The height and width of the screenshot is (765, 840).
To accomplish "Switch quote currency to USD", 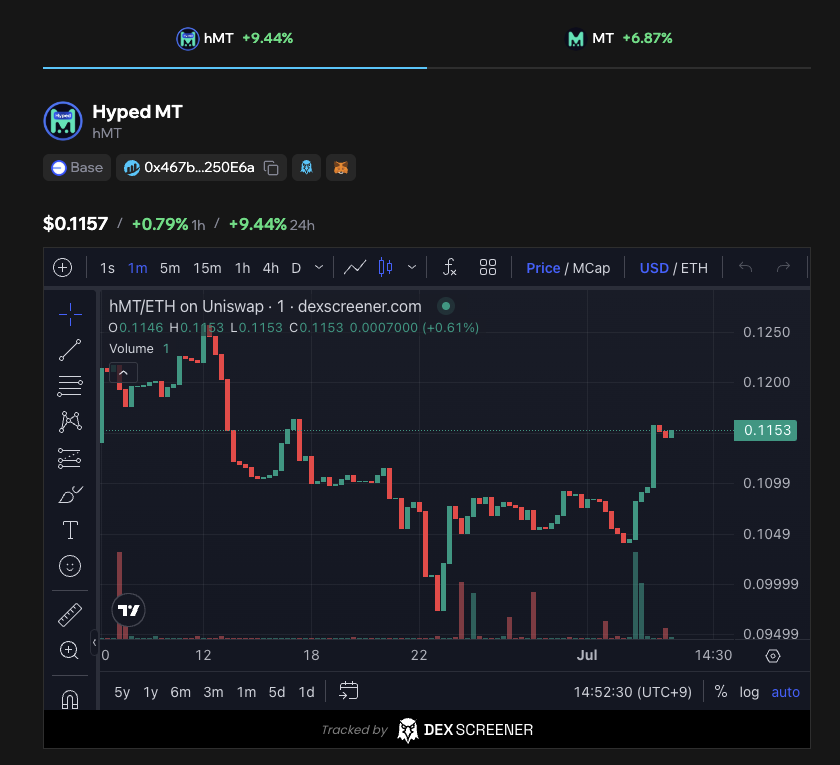I will pyautogui.click(x=654, y=268).
